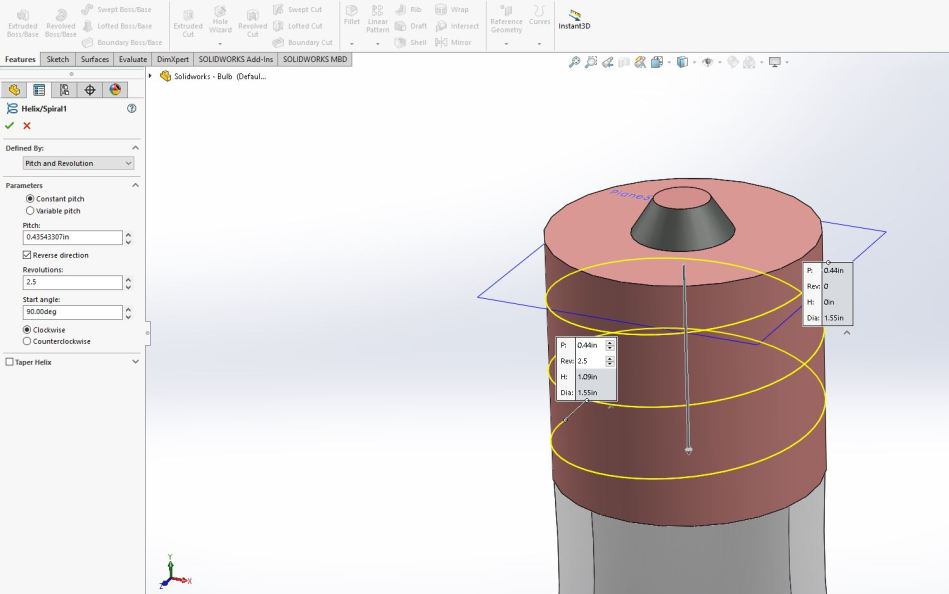This screenshot has width=949, height=594.
Task: Switch to the Sketch tab
Action: pyautogui.click(x=58, y=60)
